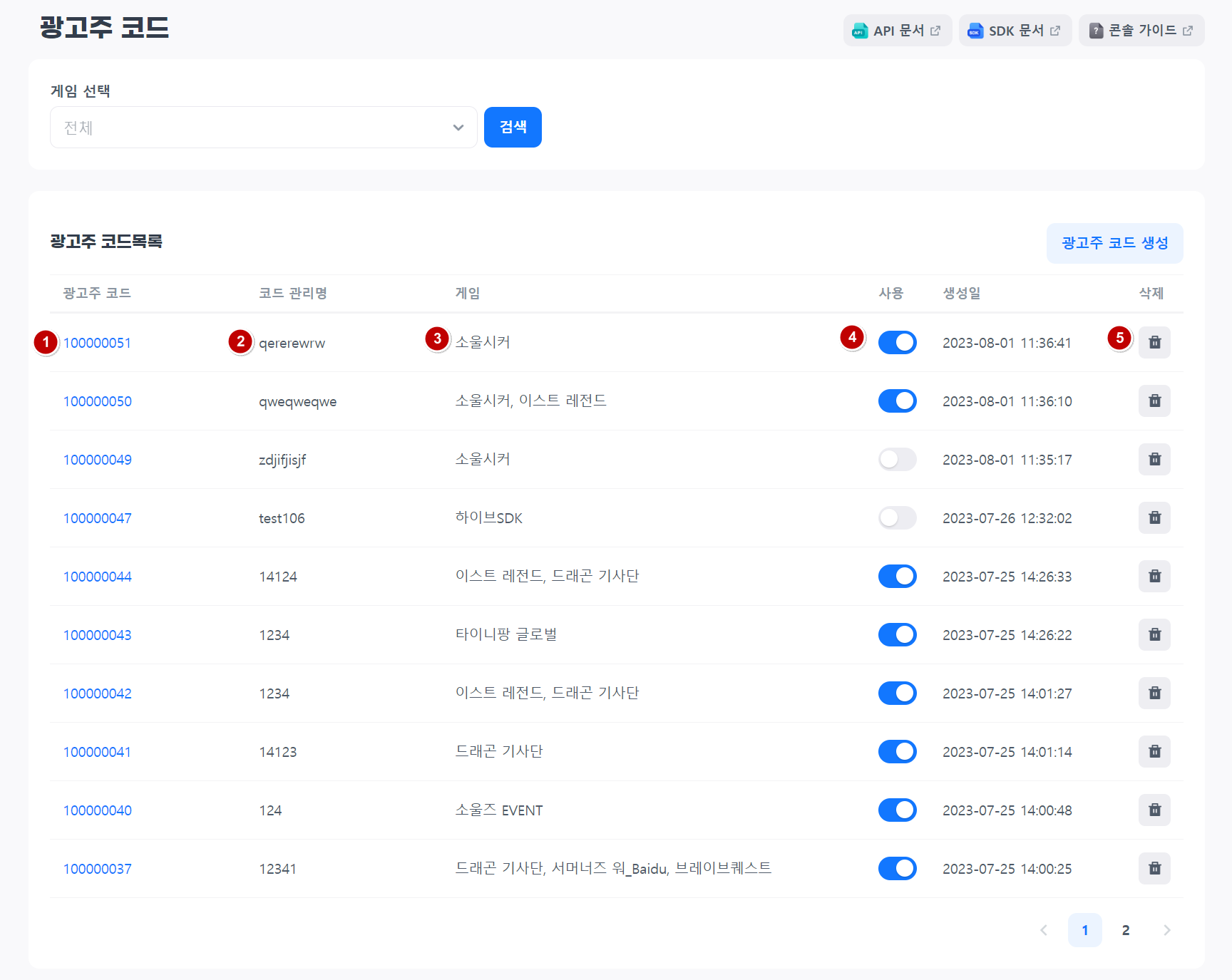Image resolution: width=1232 pixels, height=980 pixels.
Task: Toggle usage switch for 100000040
Action: click(897, 810)
